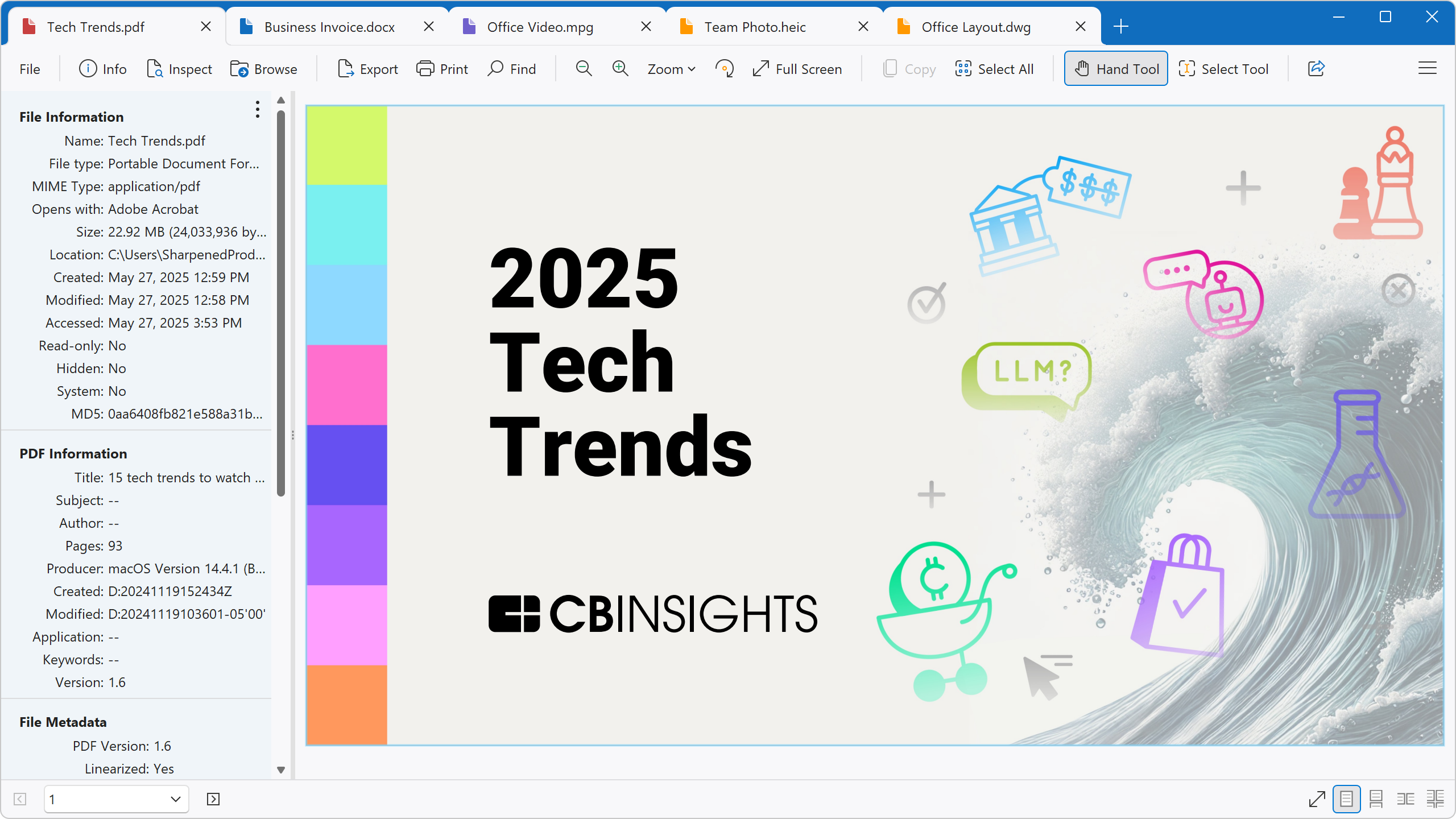Click the zoom in magnifier icon

(x=620, y=69)
